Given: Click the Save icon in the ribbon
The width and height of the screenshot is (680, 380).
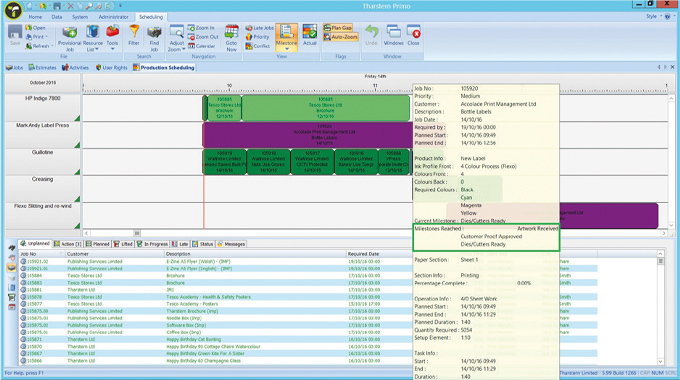Looking at the screenshot, I should tap(15, 35).
